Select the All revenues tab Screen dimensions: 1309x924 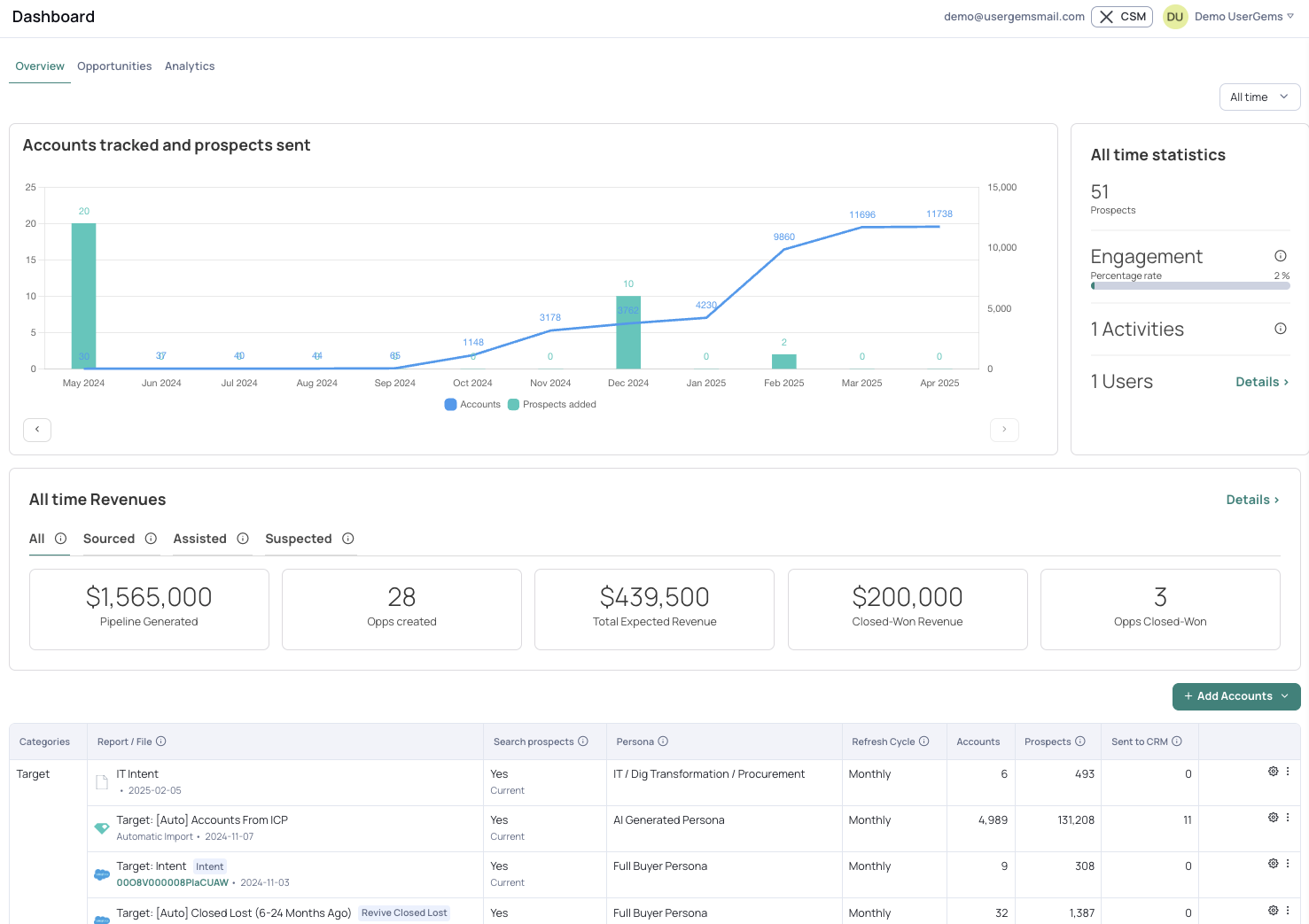coord(37,539)
